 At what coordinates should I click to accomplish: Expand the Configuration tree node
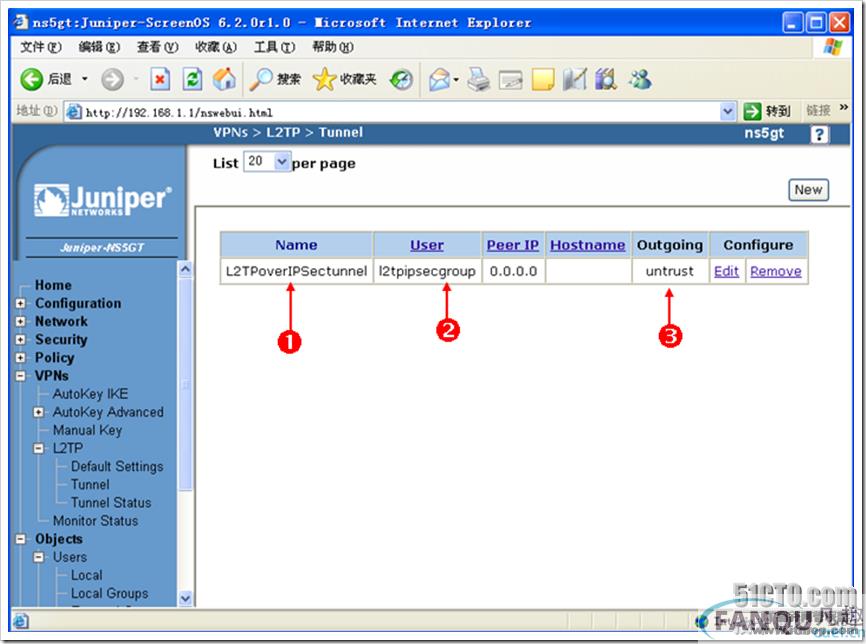21,304
